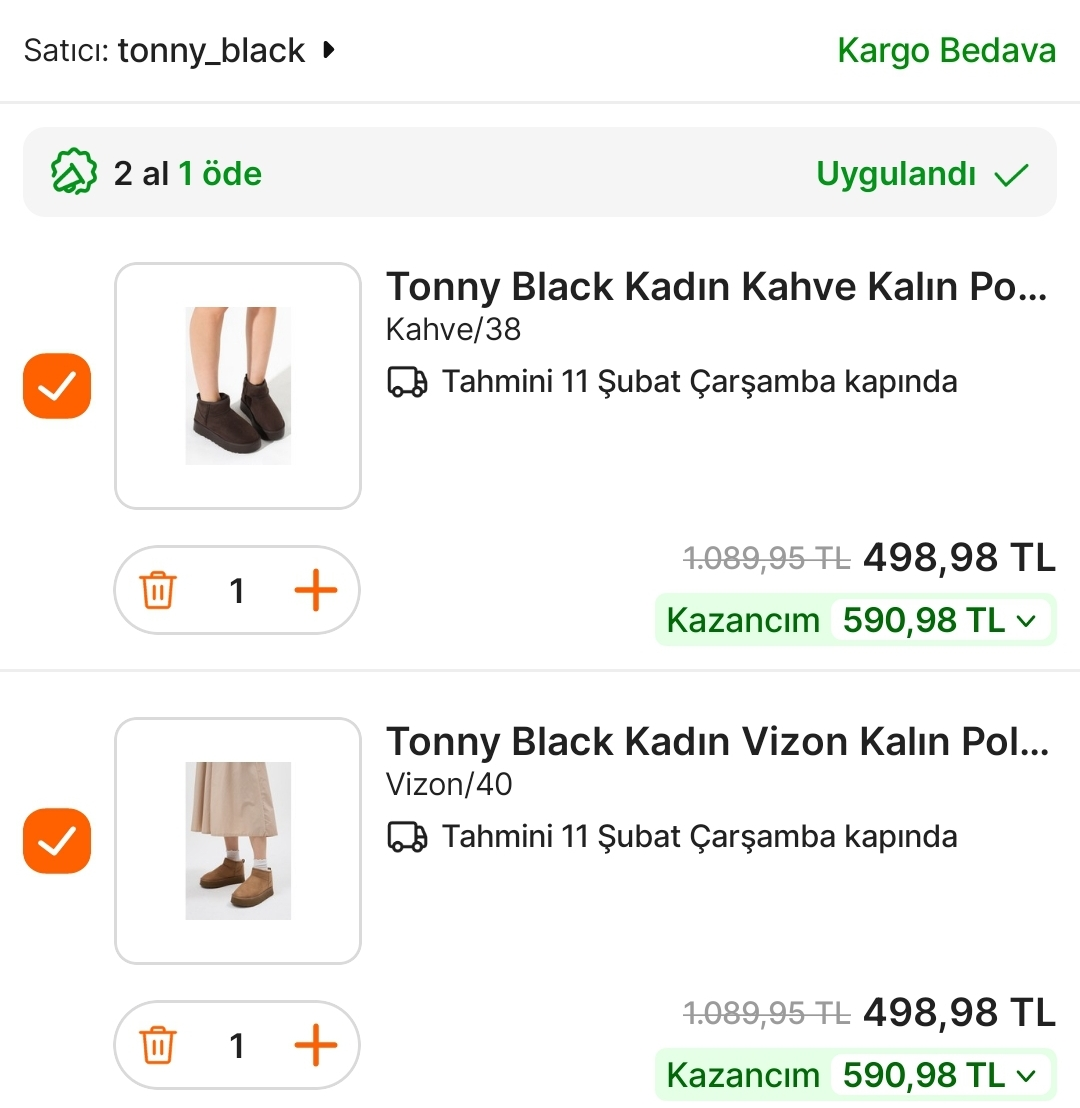Delete the Vizon/40 boots from cart

click(x=158, y=1046)
